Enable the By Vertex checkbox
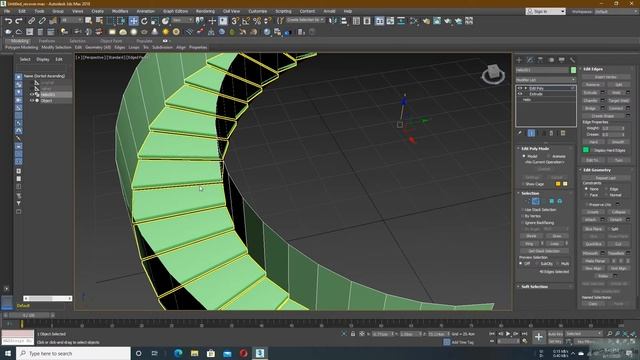The height and width of the screenshot is (360, 640). pyautogui.click(x=522, y=216)
